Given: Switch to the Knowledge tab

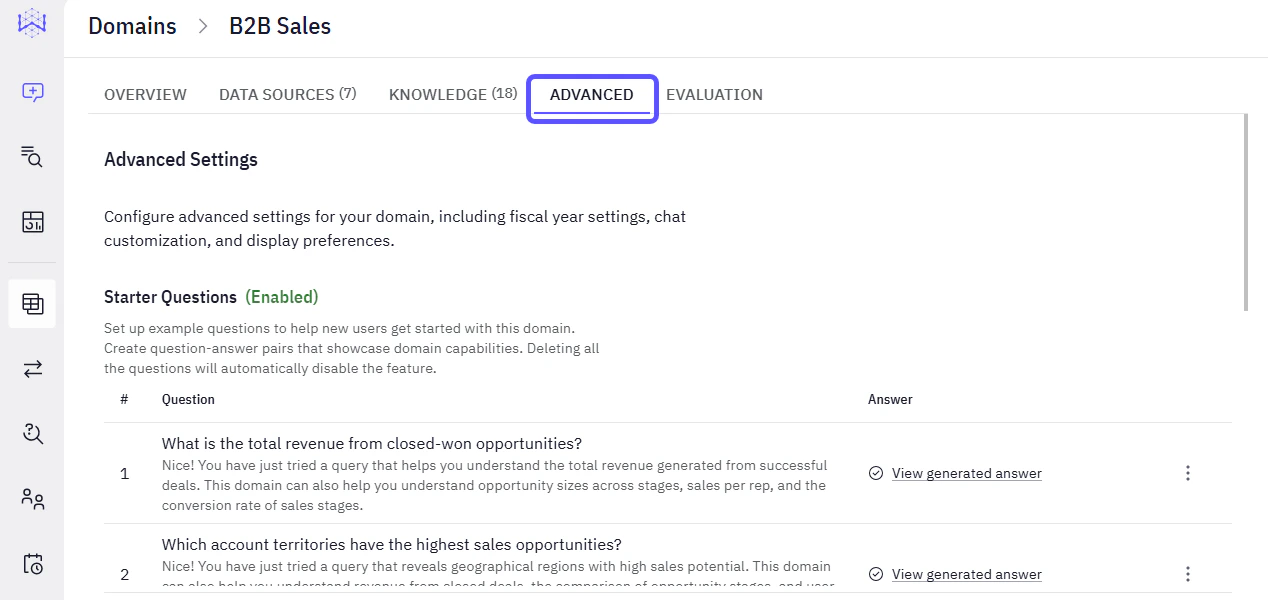Looking at the screenshot, I should point(453,95).
